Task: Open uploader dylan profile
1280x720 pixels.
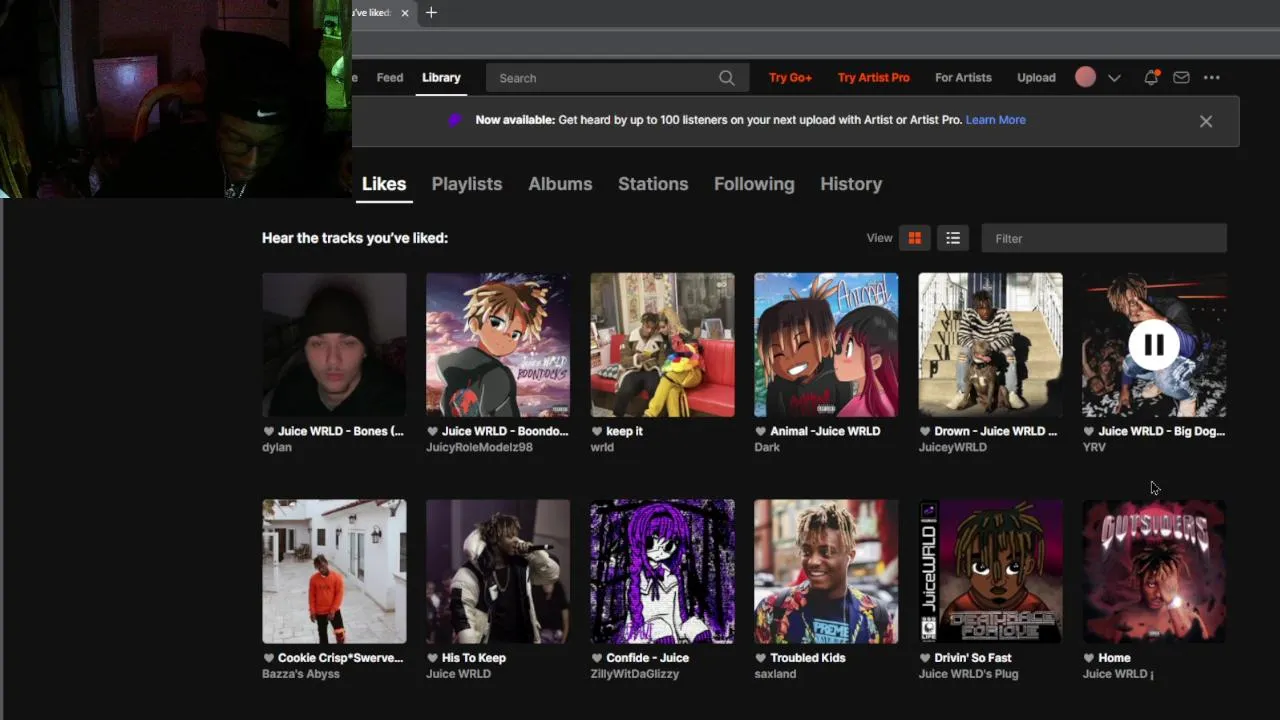Action: (x=277, y=447)
